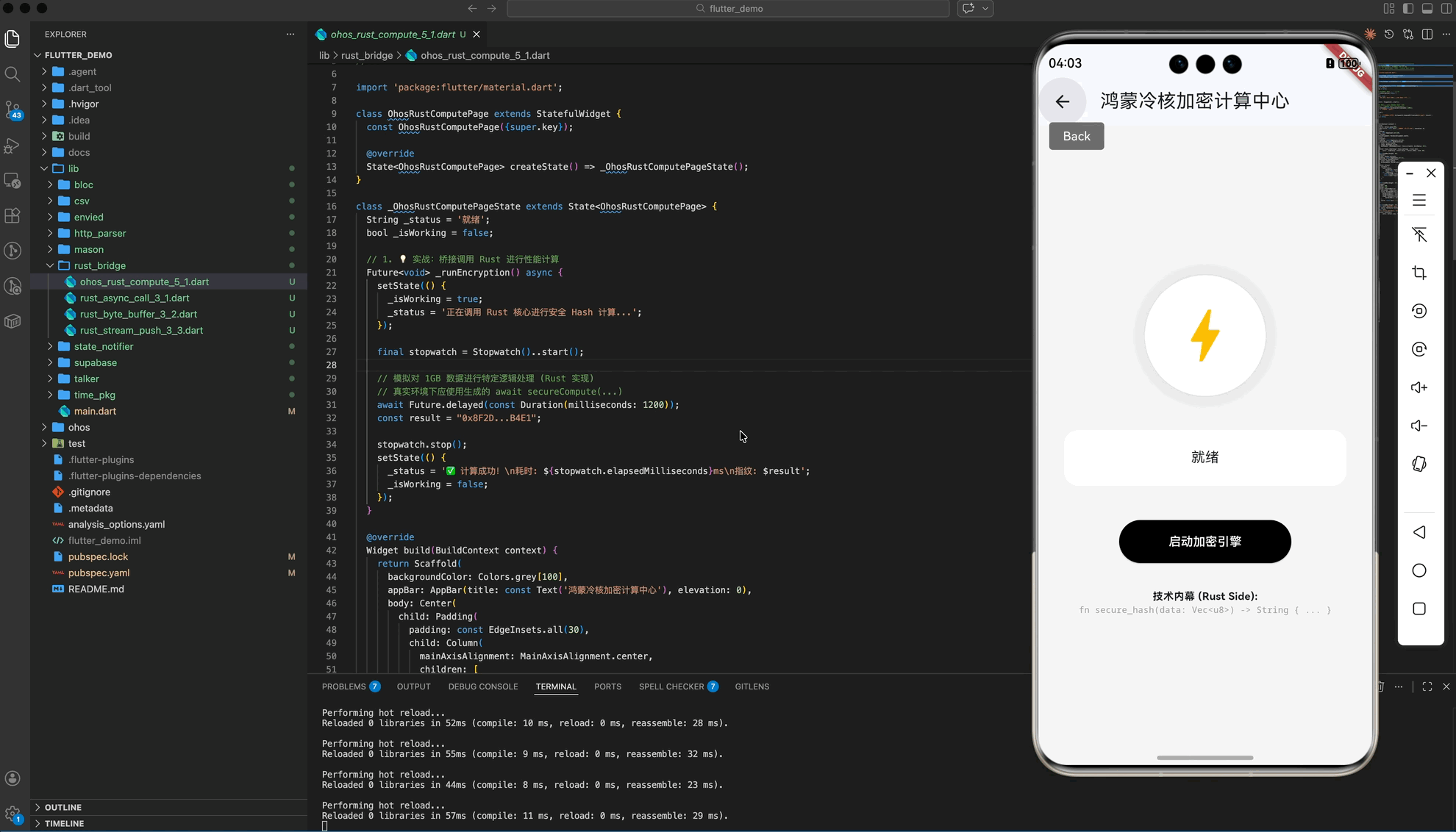Viewport: 1456px width, 832px height.
Task: Collapse the rust_bridge folder
Action: [x=99, y=265]
